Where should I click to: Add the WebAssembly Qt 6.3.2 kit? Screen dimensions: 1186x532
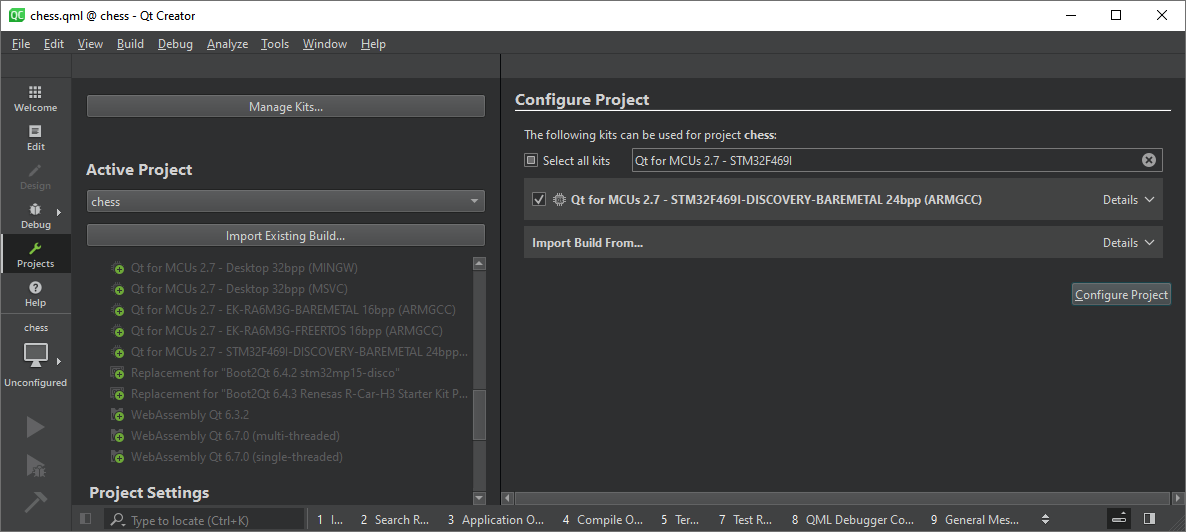coord(118,415)
